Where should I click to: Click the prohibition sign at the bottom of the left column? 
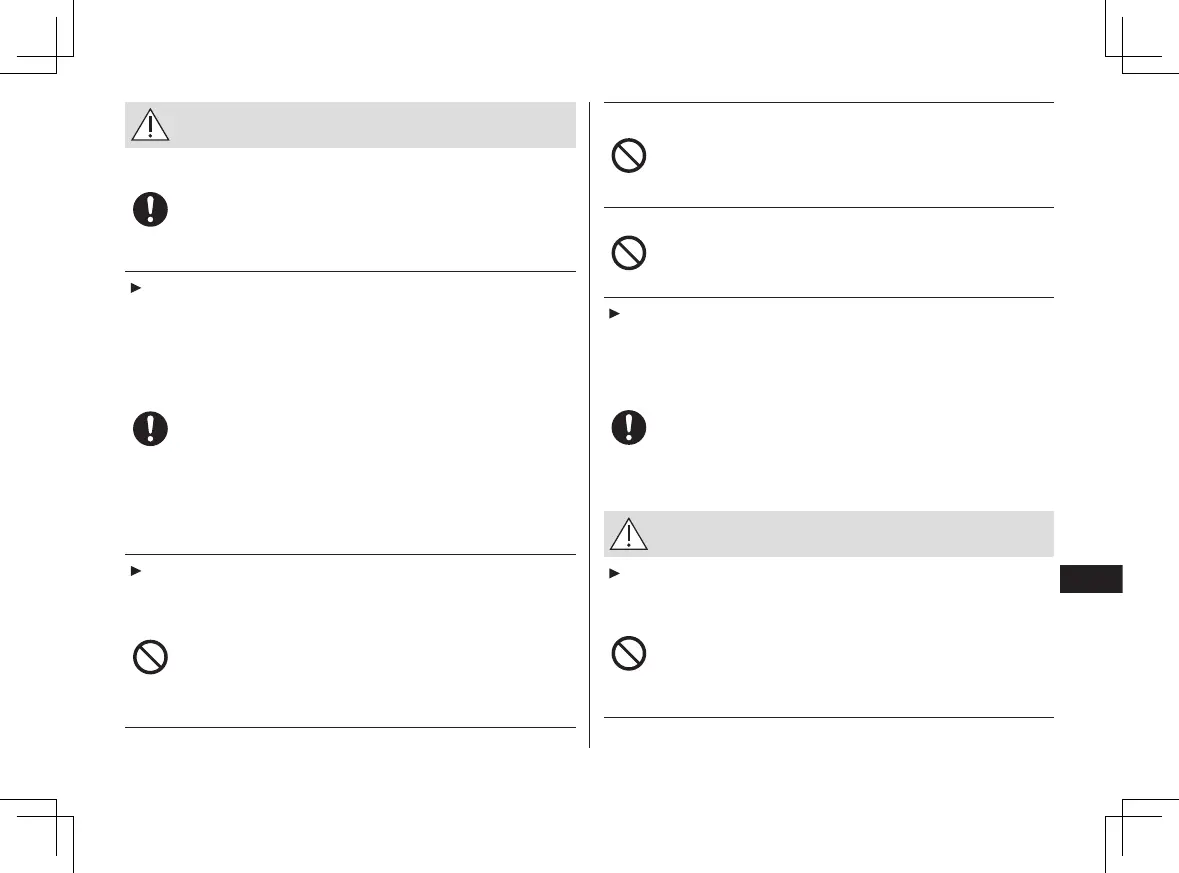150,657
